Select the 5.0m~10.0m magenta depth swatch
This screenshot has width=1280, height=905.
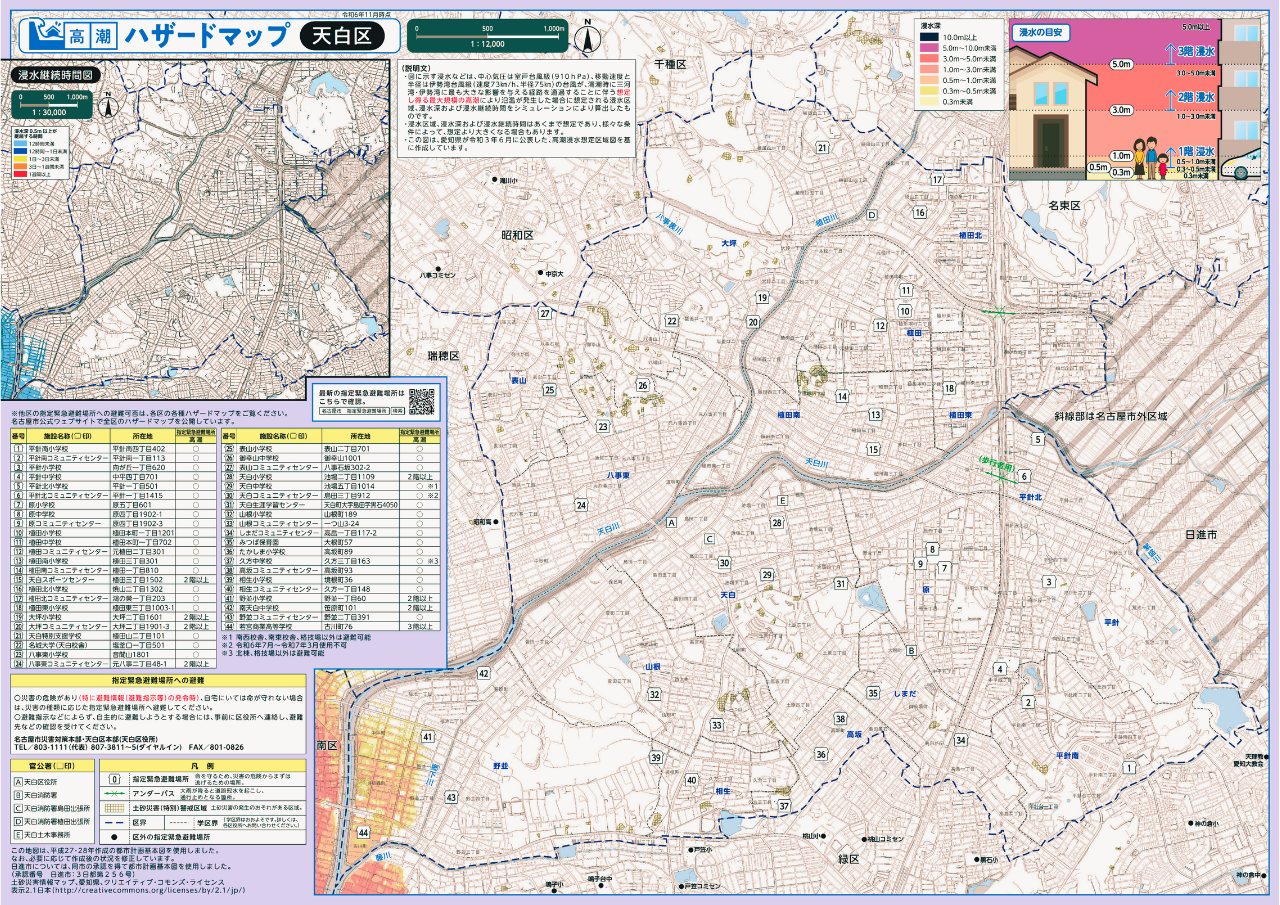tap(931, 47)
